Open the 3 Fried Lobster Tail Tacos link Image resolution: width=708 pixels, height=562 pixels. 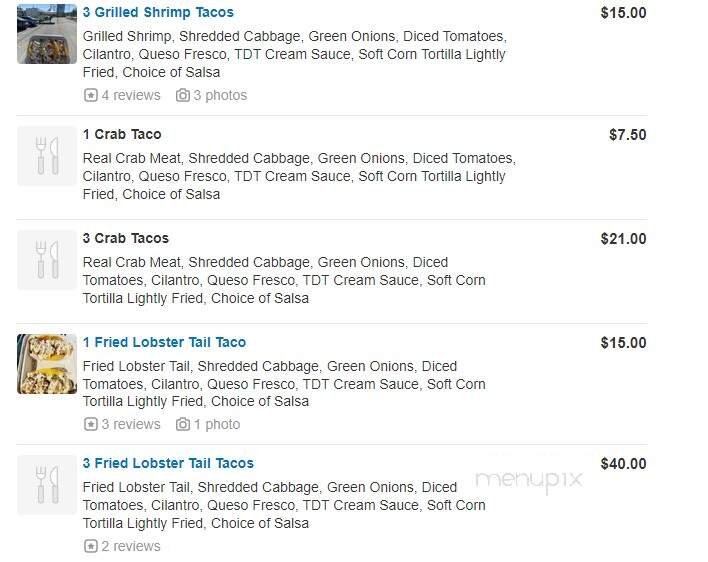tap(168, 463)
